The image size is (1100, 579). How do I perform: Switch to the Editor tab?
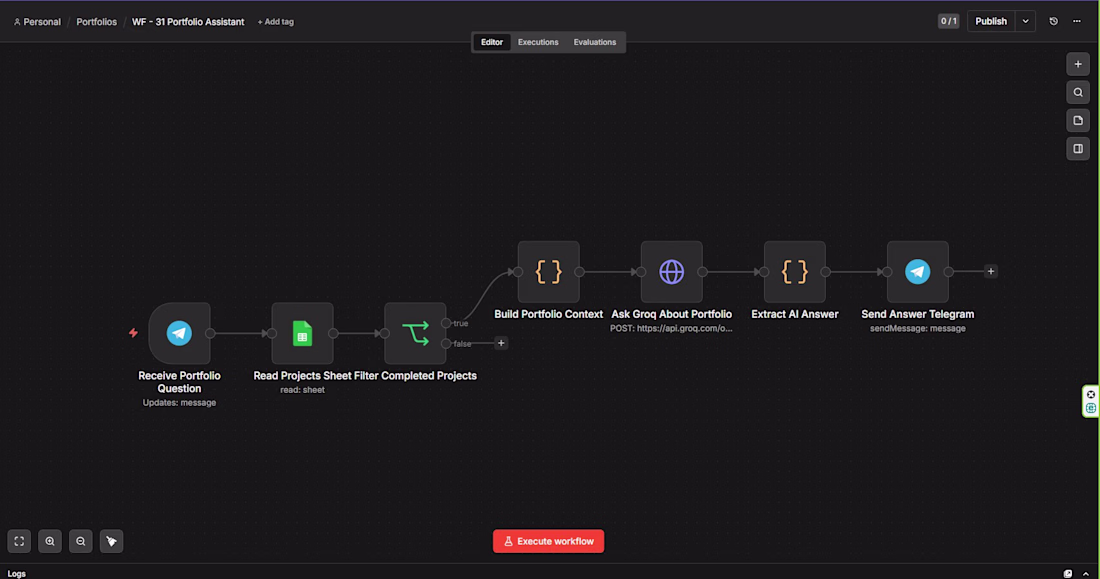pos(492,42)
